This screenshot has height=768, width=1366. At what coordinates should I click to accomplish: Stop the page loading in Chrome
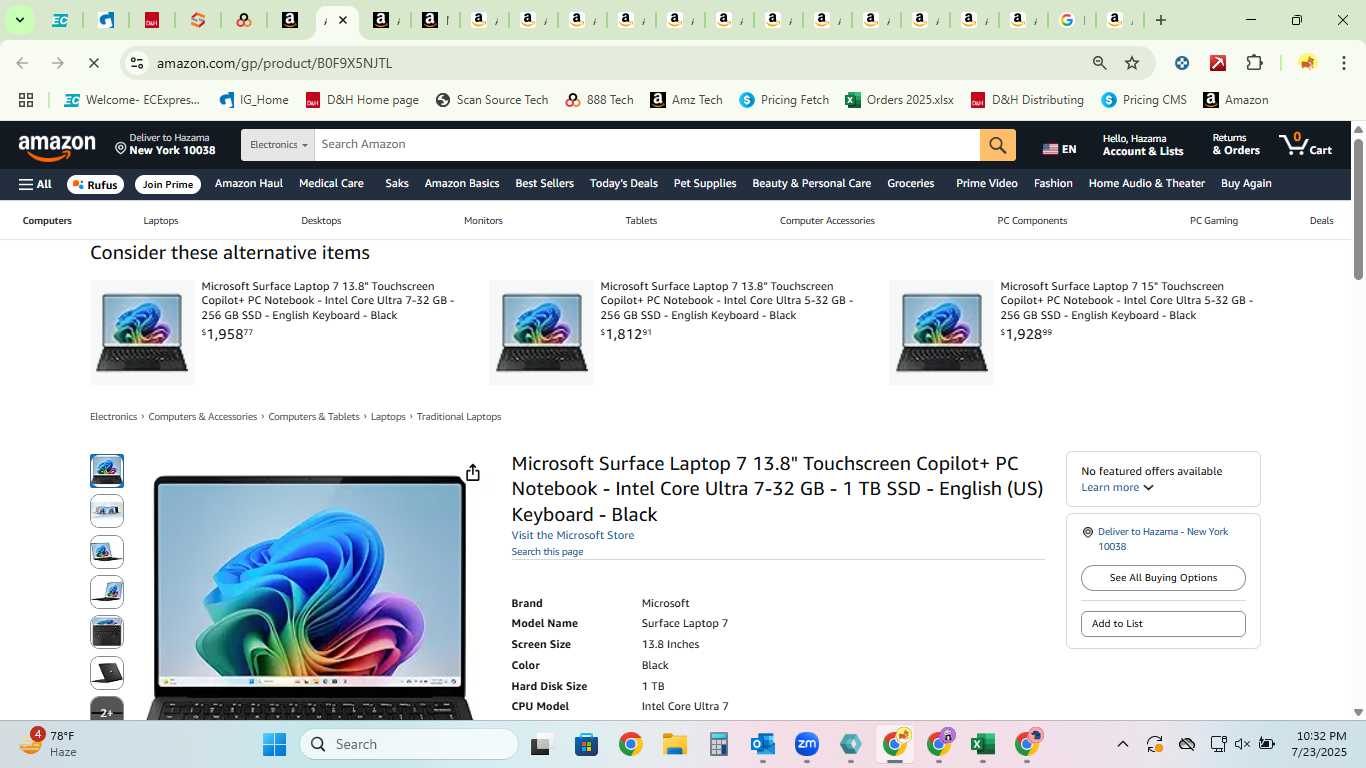pyautogui.click(x=93, y=63)
